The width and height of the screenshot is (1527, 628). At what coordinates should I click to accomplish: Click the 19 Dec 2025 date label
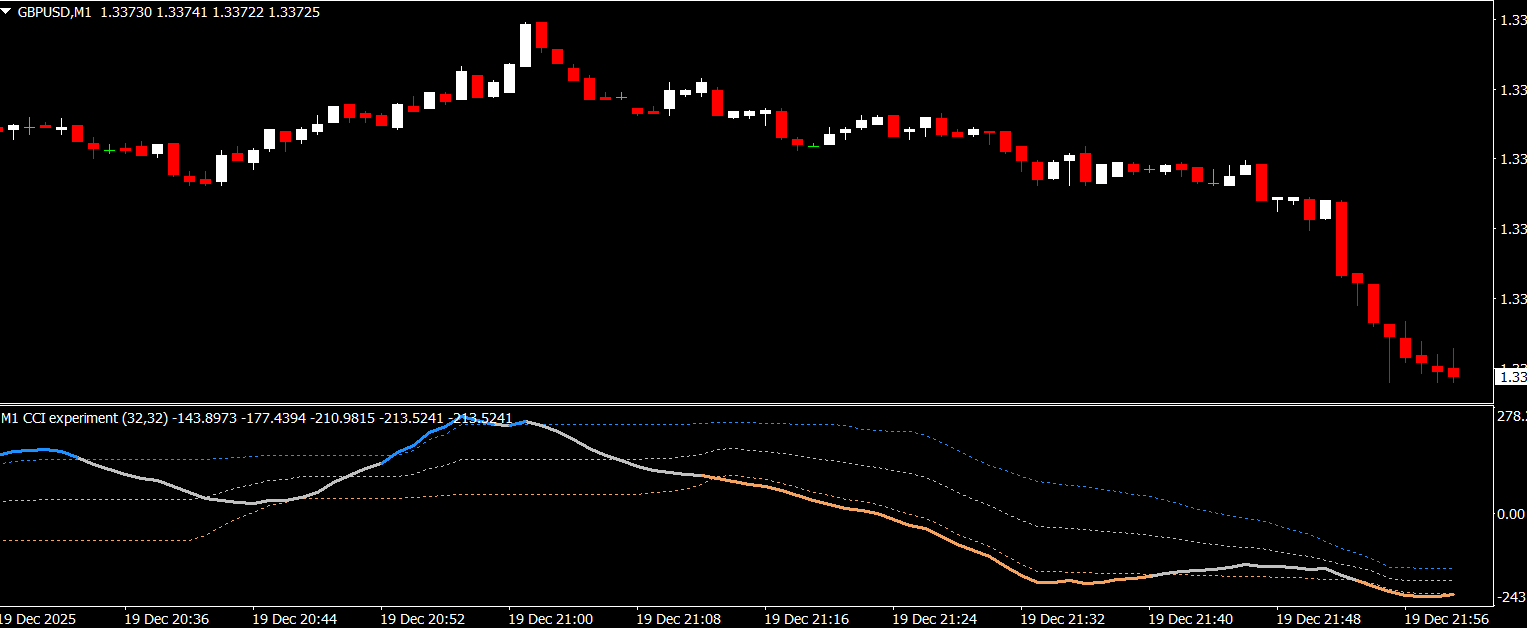click(38, 619)
